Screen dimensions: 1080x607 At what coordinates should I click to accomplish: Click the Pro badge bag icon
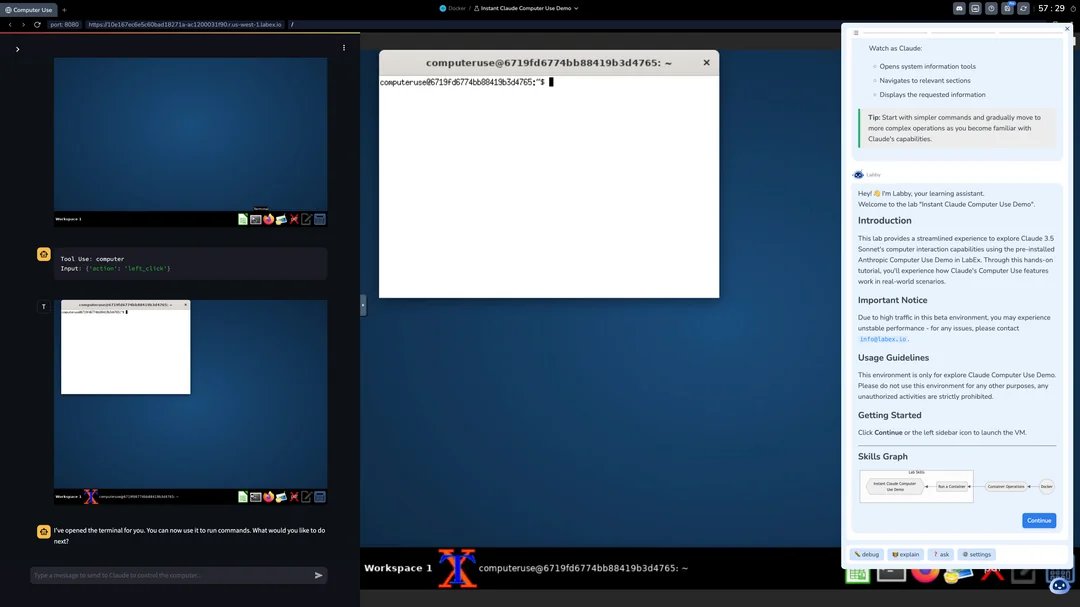click(x=1007, y=8)
